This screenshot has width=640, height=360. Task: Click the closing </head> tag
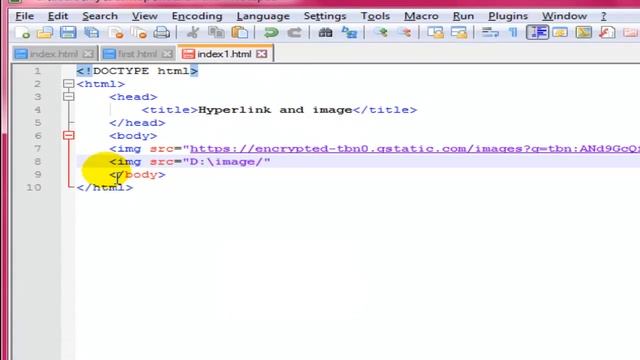[x=137, y=122]
